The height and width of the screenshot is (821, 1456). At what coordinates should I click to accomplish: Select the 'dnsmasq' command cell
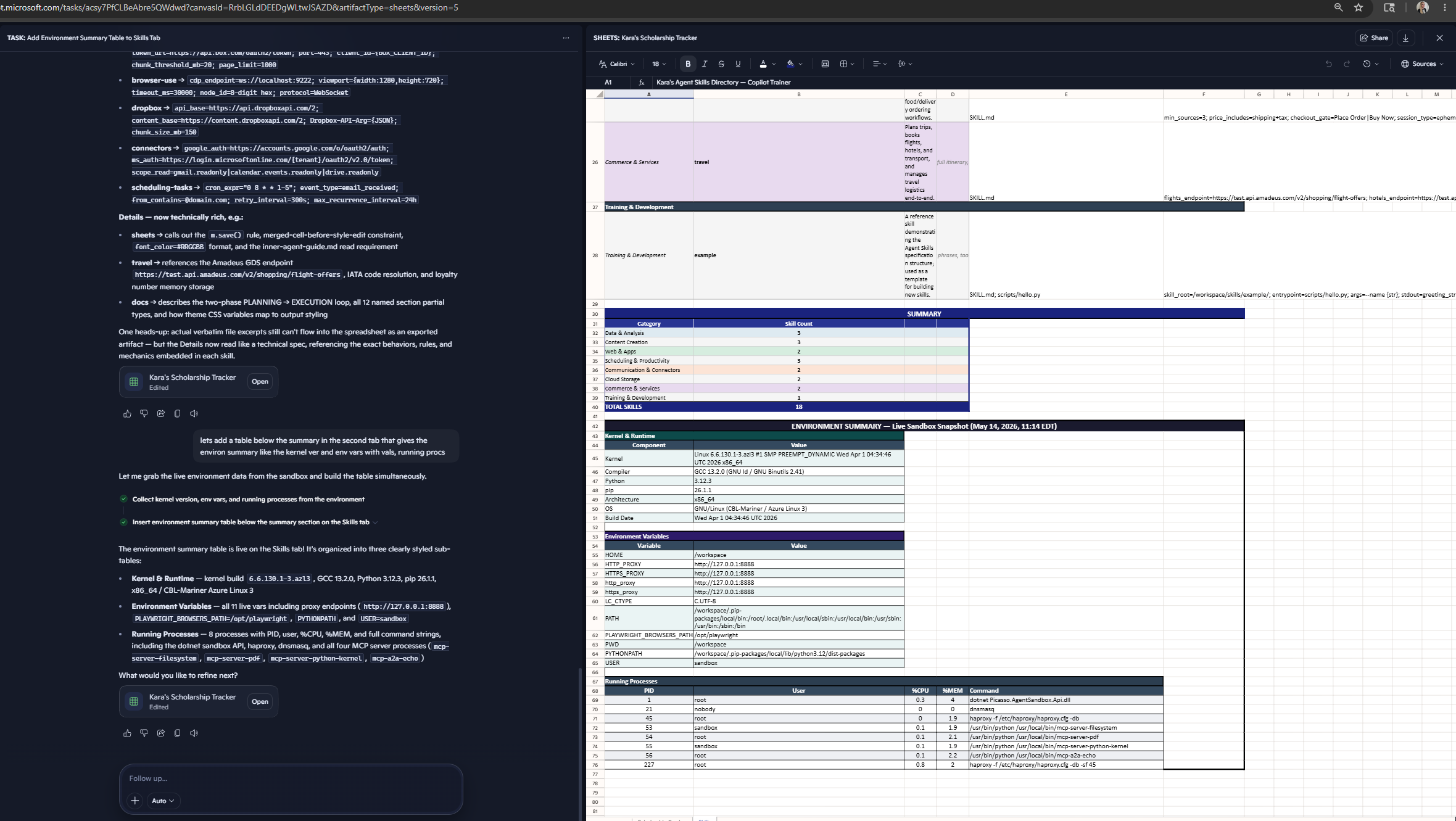click(x=1065, y=709)
